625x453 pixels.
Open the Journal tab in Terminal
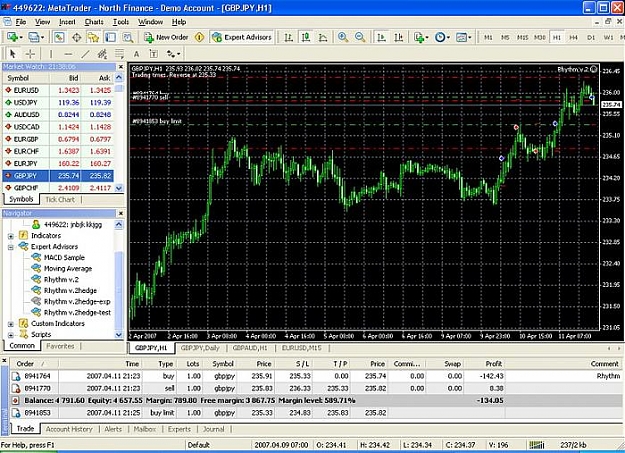point(214,429)
